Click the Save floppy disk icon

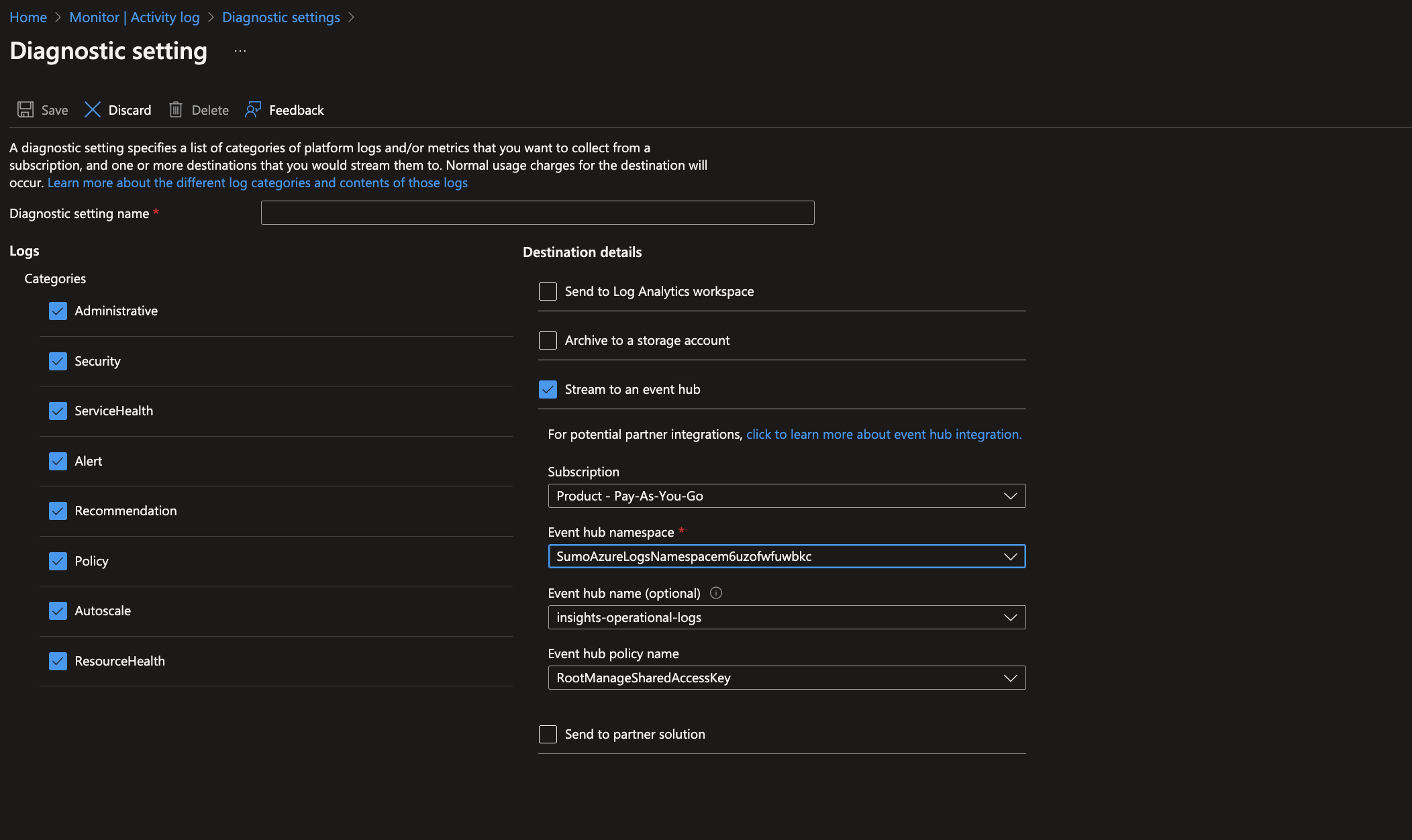click(x=26, y=110)
